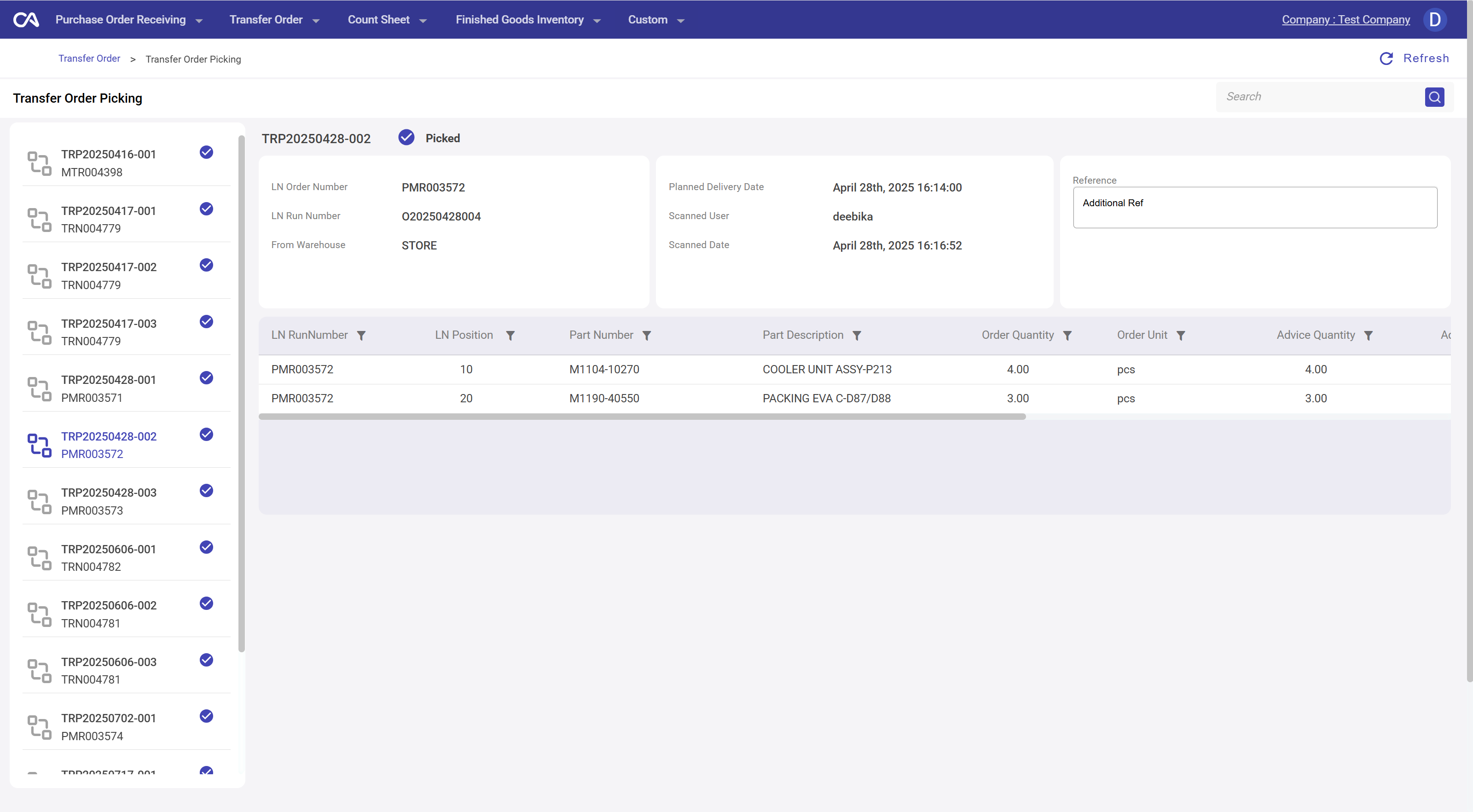
Task: Expand the Finished Goods Inventory dropdown arrow
Action: 597,21
